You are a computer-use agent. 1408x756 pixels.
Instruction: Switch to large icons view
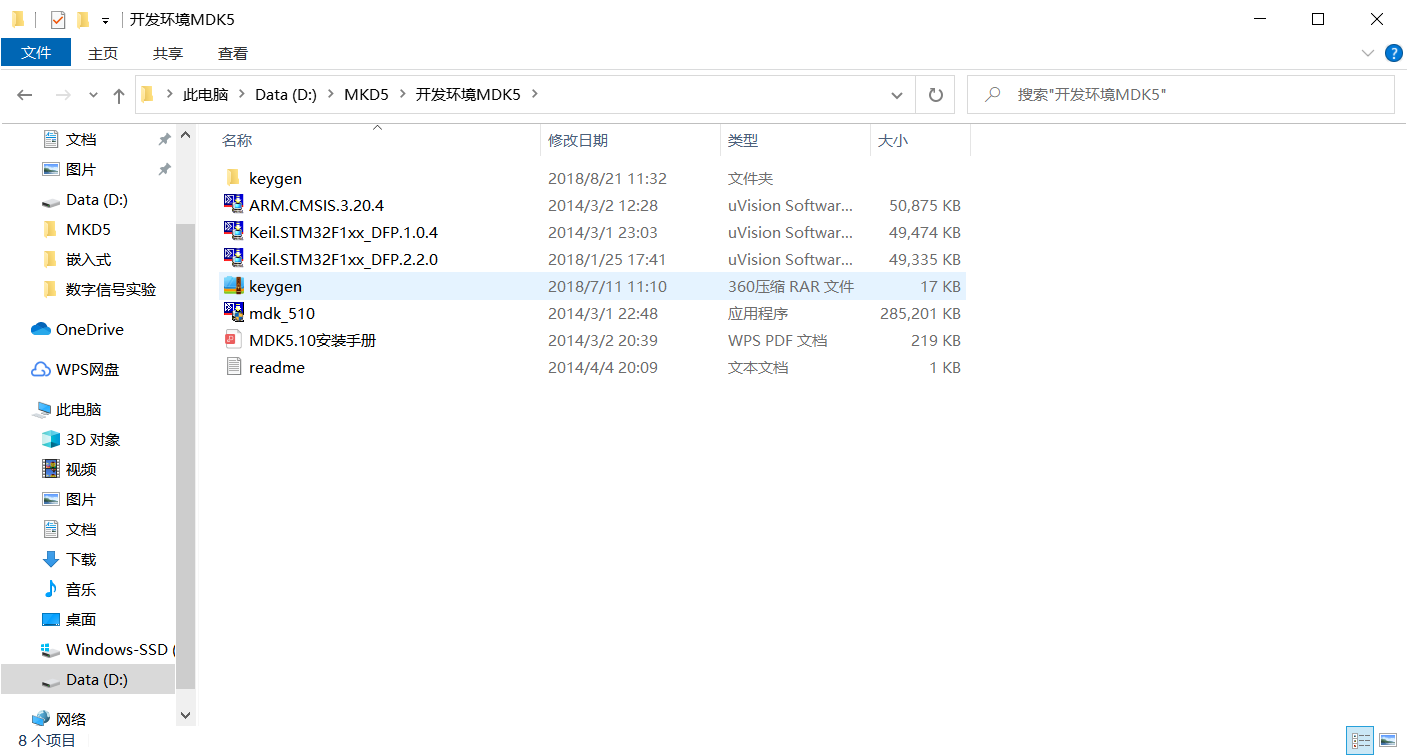[1387, 739]
